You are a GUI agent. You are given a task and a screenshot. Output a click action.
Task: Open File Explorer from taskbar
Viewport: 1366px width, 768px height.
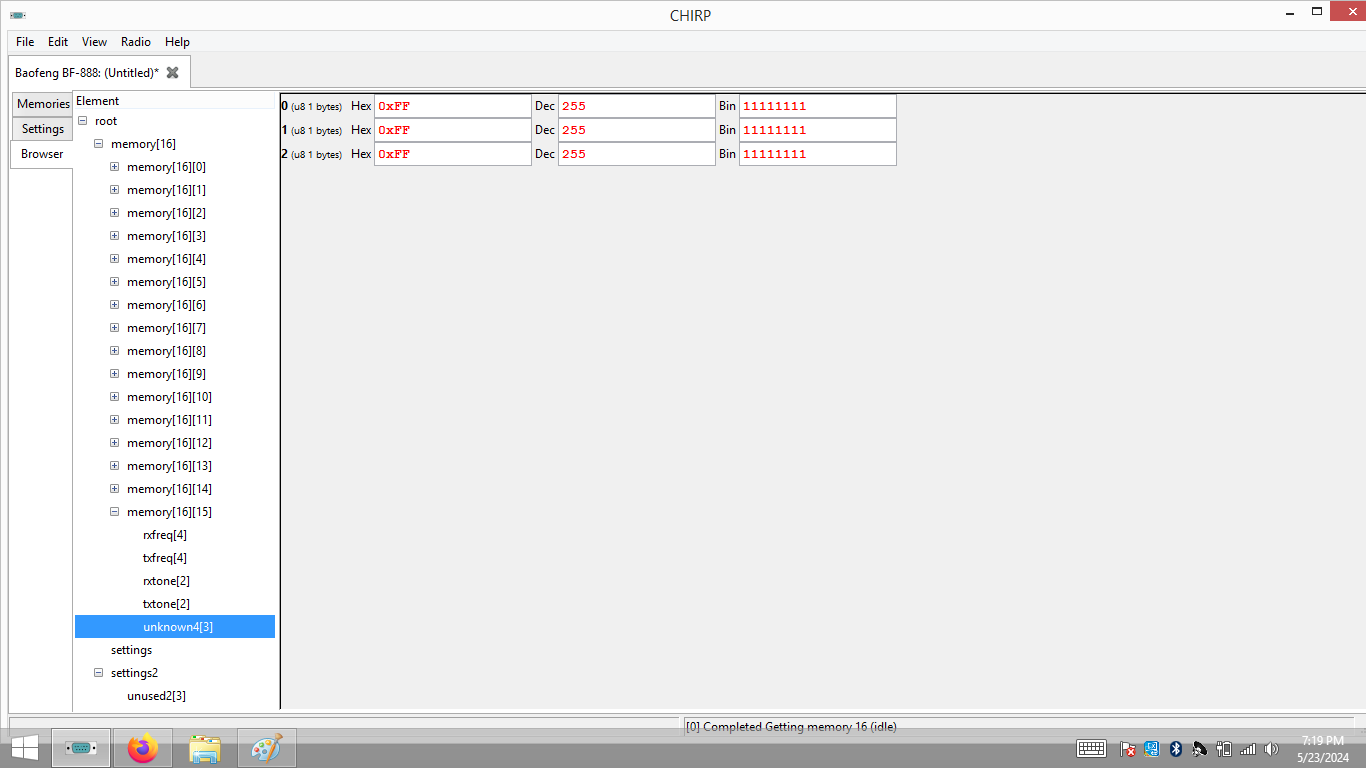pyautogui.click(x=205, y=748)
